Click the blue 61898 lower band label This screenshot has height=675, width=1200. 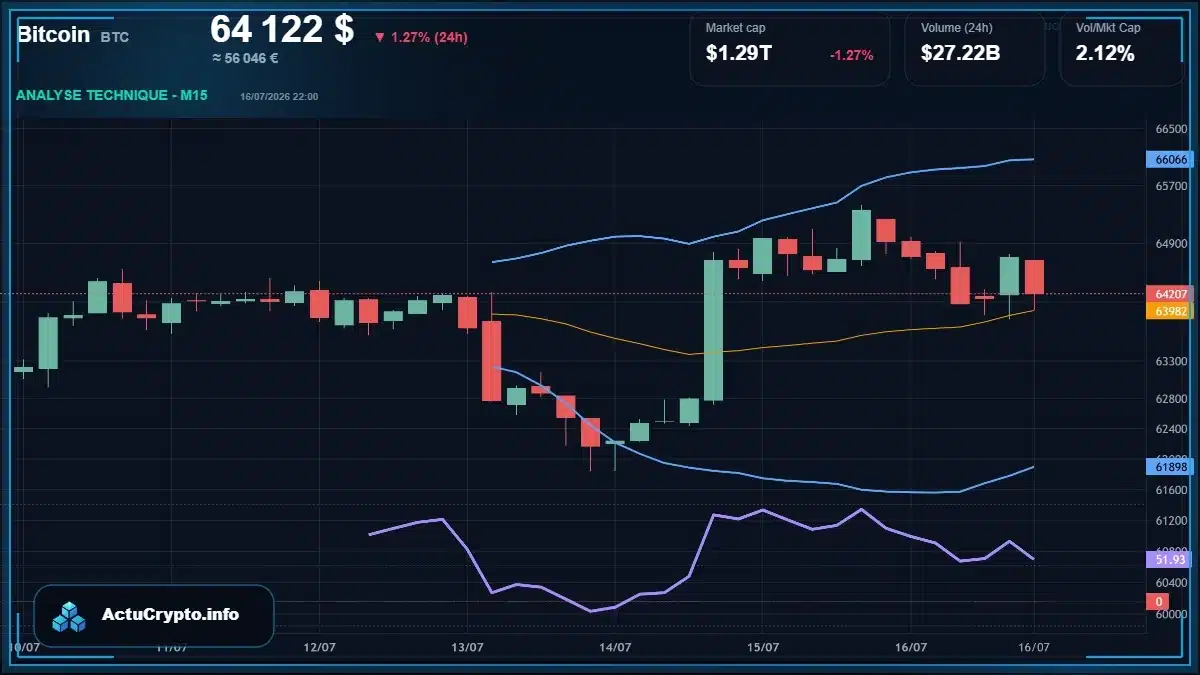(1170, 467)
